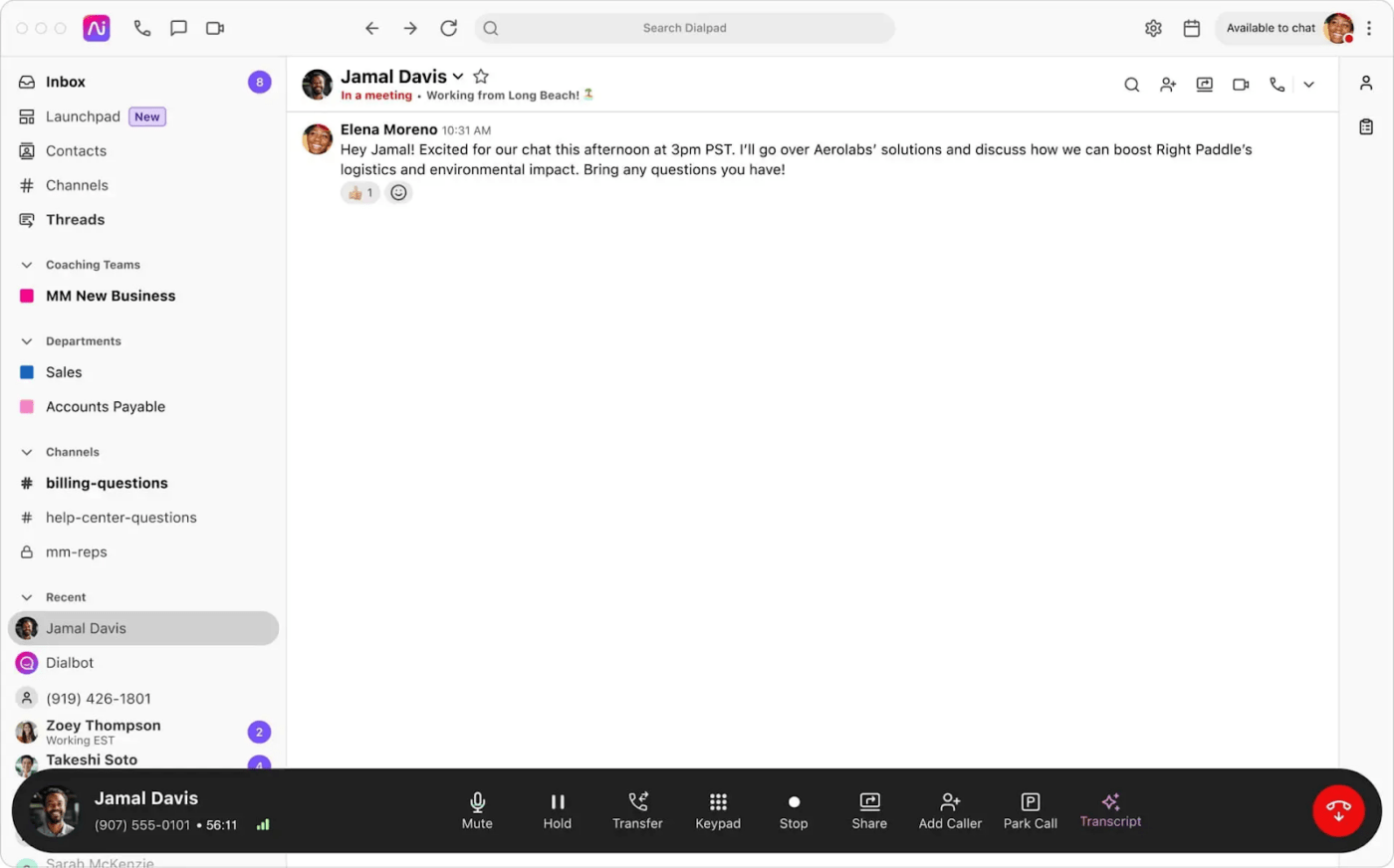Open Zoey Thompson conversation
The height and width of the screenshot is (868, 1394).
143,732
